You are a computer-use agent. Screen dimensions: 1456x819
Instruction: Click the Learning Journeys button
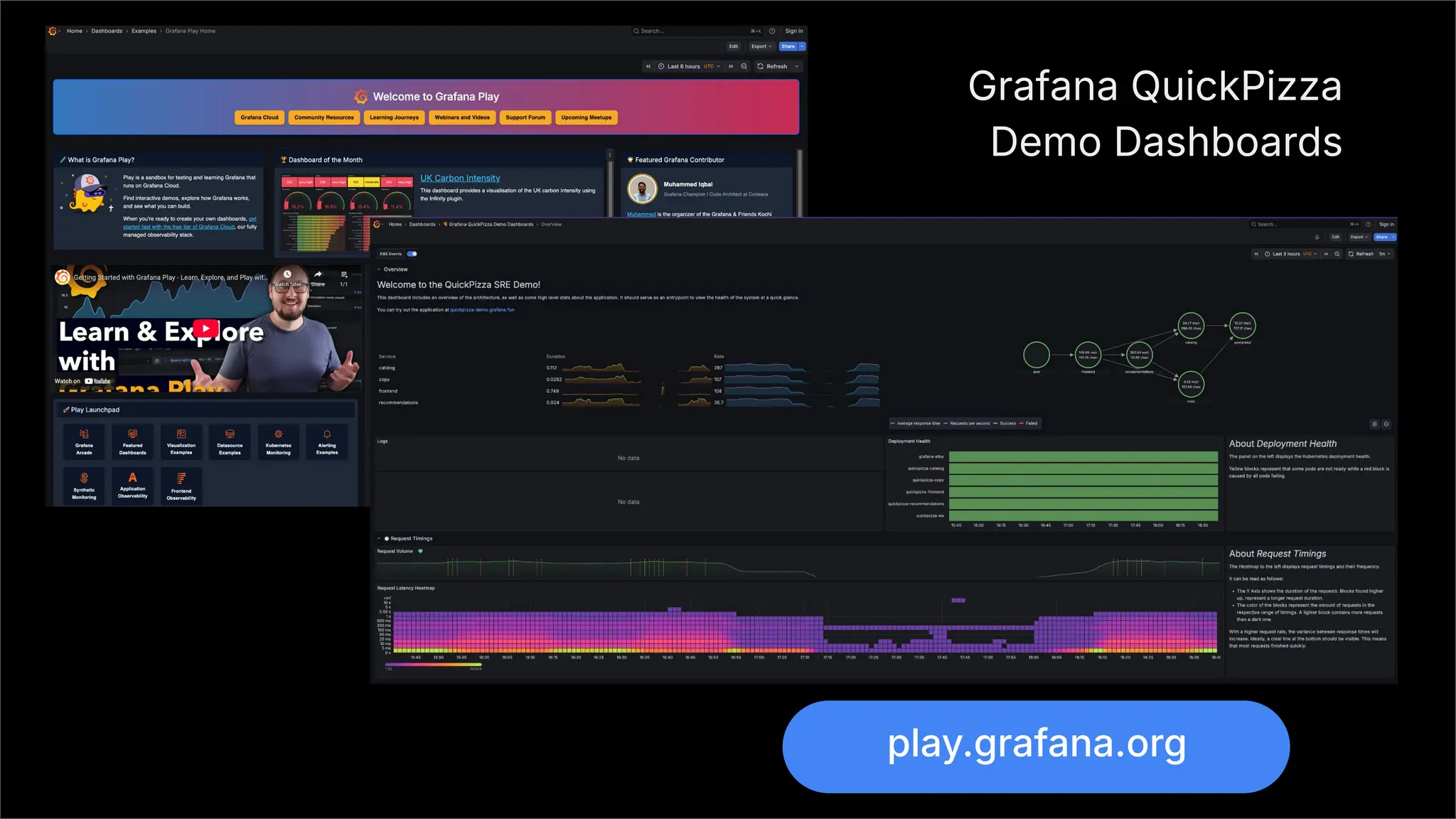pyautogui.click(x=394, y=117)
